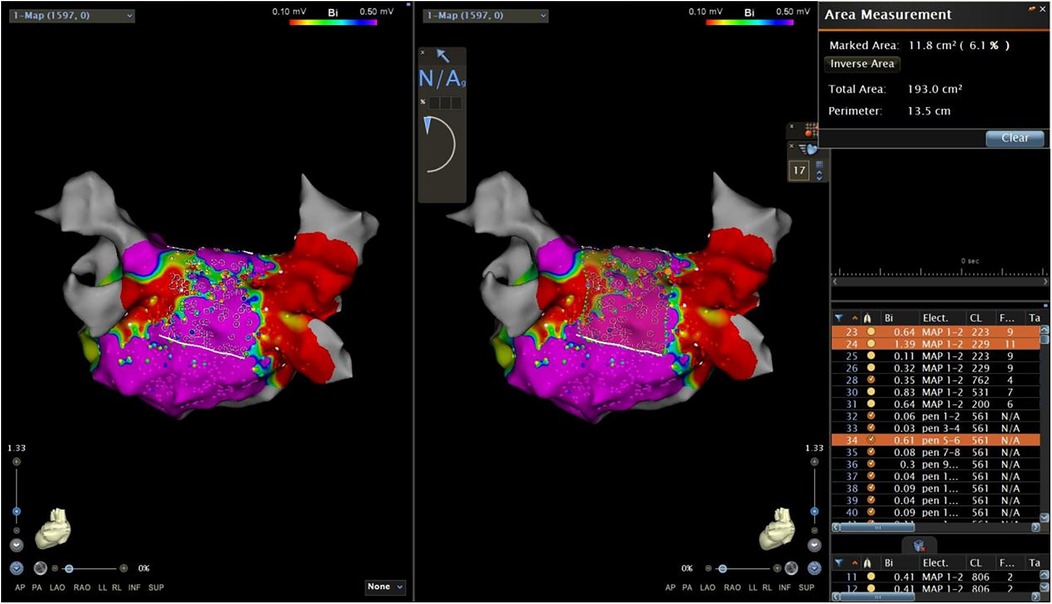Viewport: 1052px width, 604px height.
Task: Toggle the check marker of point 36
Action: point(871,464)
